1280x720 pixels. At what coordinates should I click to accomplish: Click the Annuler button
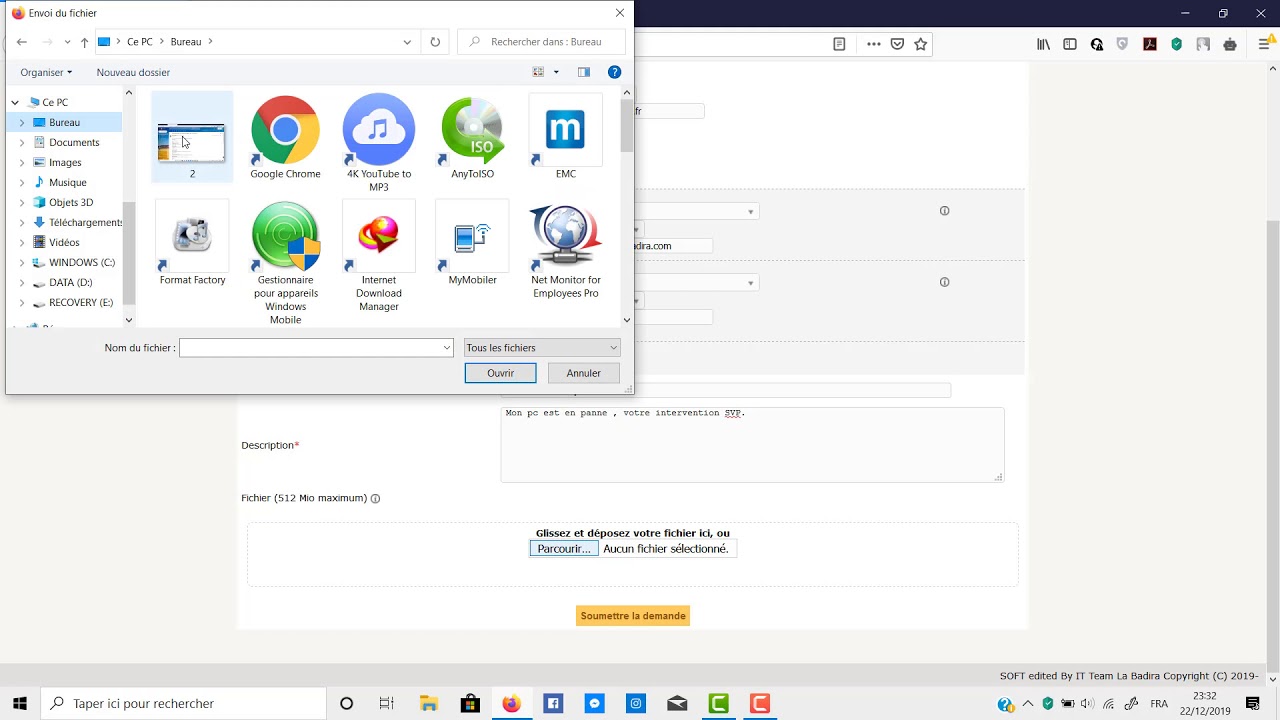click(584, 373)
